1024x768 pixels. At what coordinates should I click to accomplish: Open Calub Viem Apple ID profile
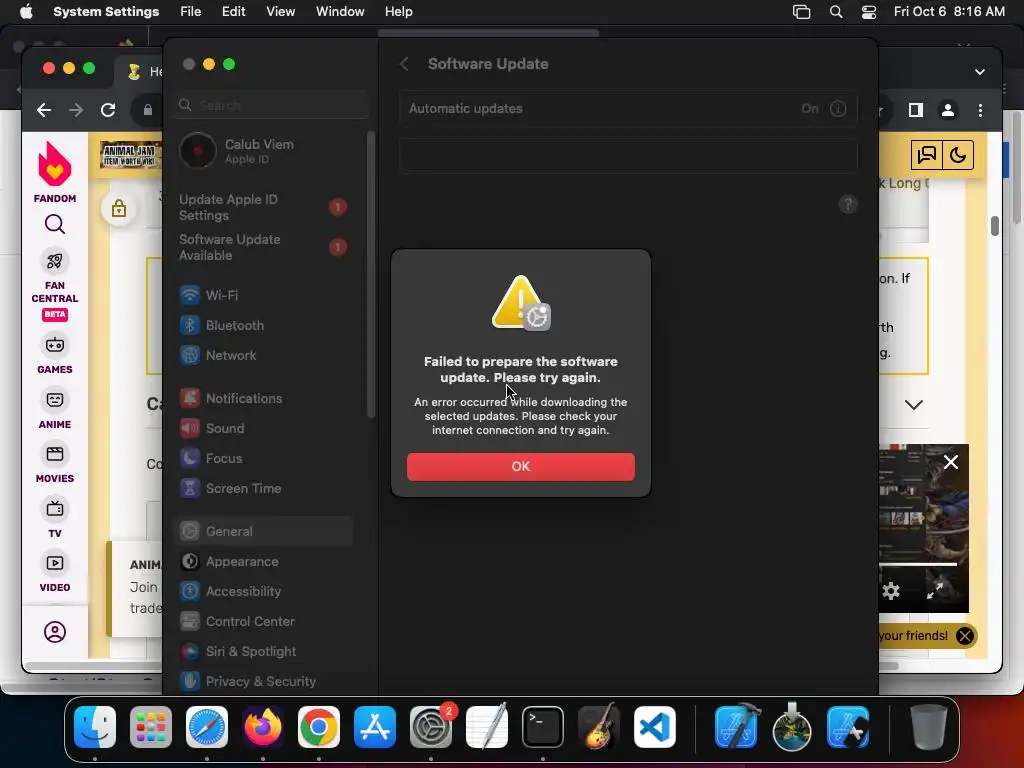263,151
